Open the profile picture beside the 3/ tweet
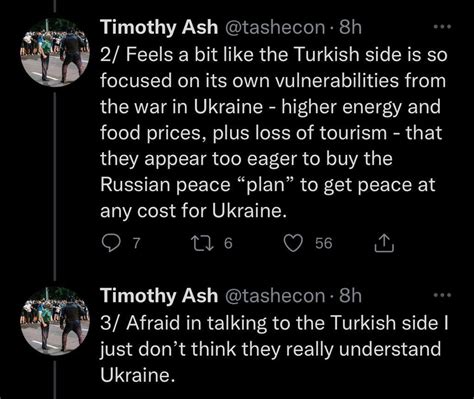The height and width of the screenshot is (399, 474). click(x=54, y=321)
